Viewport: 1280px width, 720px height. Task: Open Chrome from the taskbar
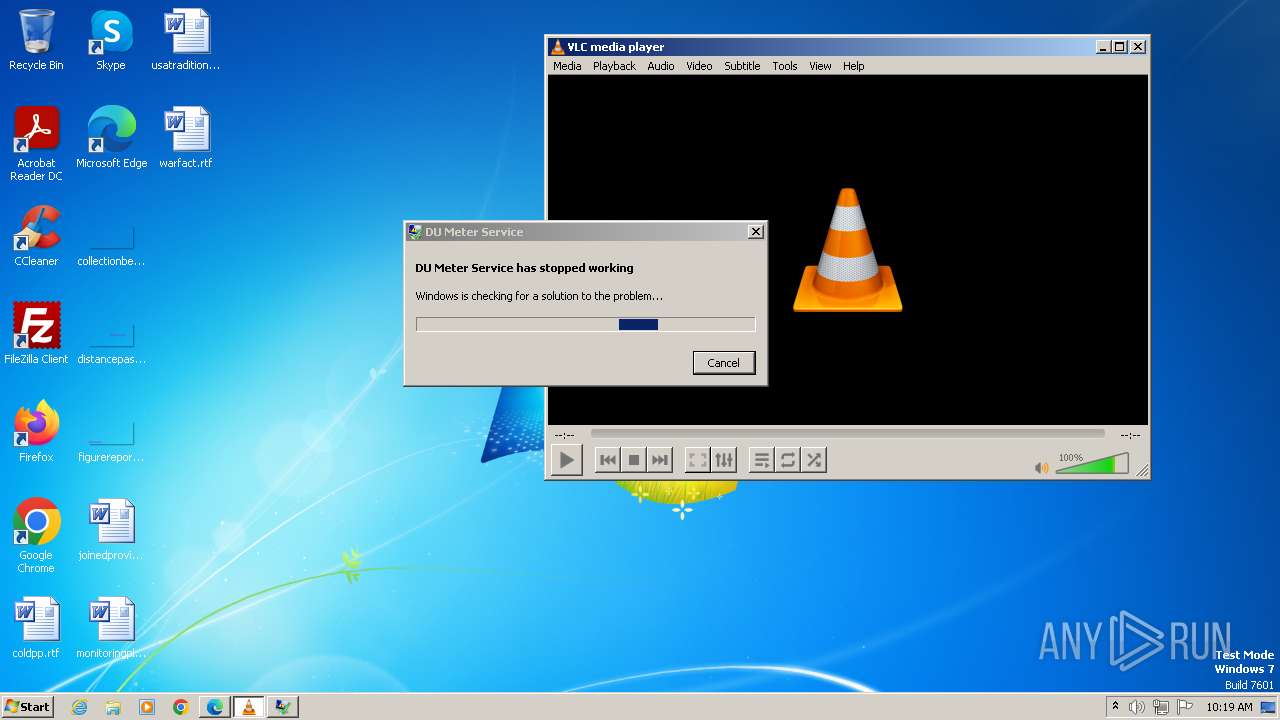click(x=181, y=707)
